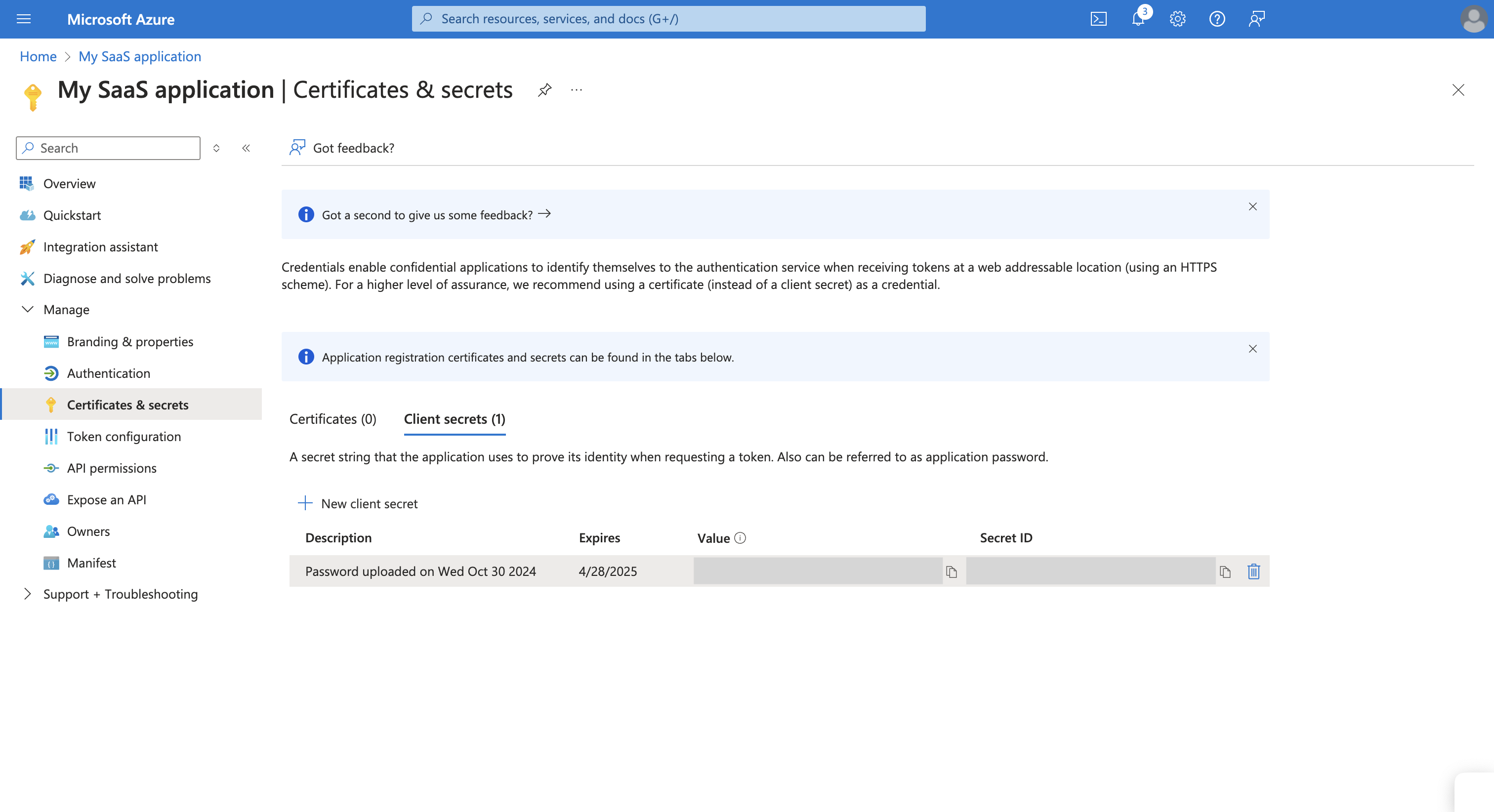The width and height of the screenshot is (1494, 812).
Task: Navigate to Home via breadcrumb
Action: coord(38,56)
